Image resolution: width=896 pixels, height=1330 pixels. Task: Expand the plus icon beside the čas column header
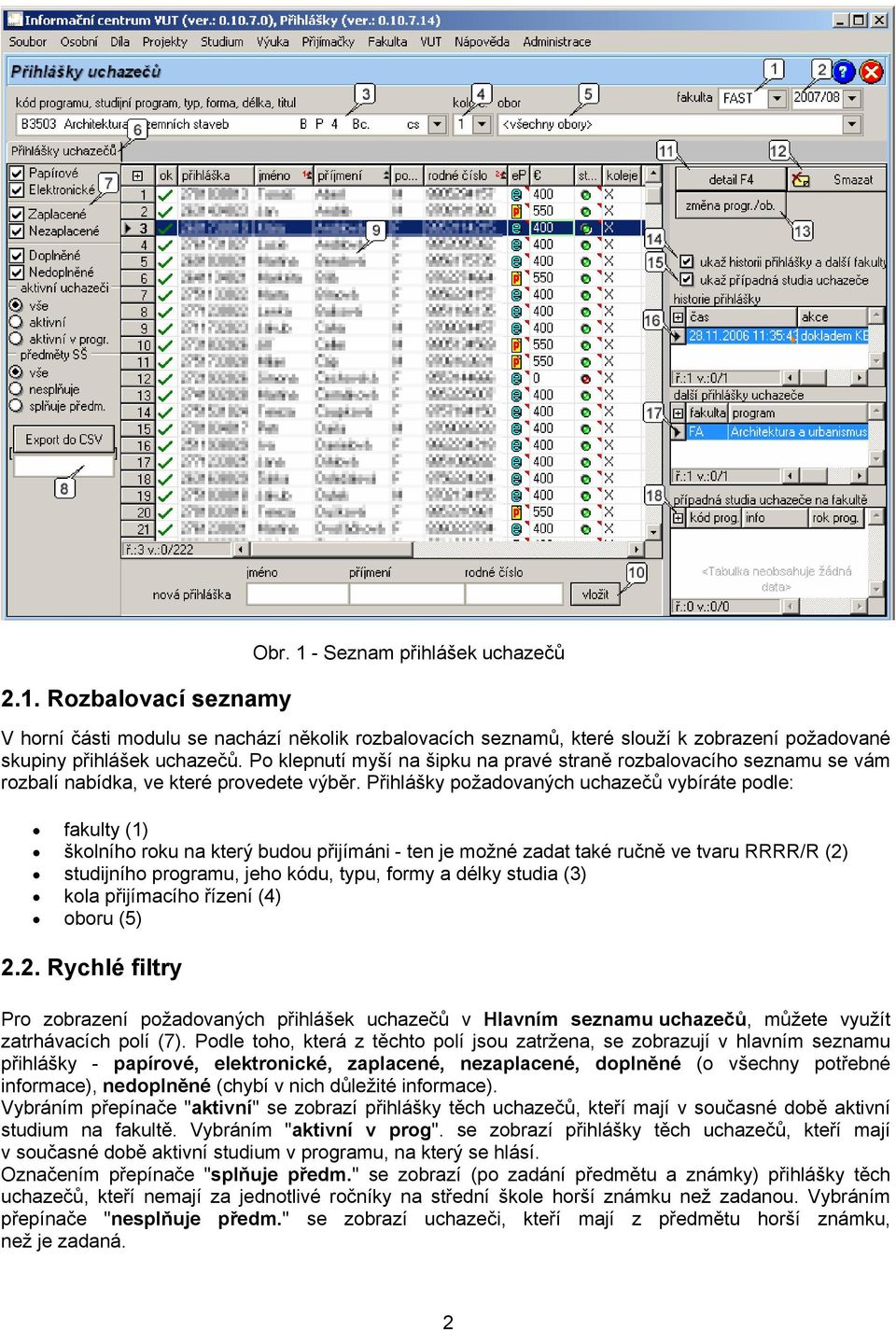(679, 317)
